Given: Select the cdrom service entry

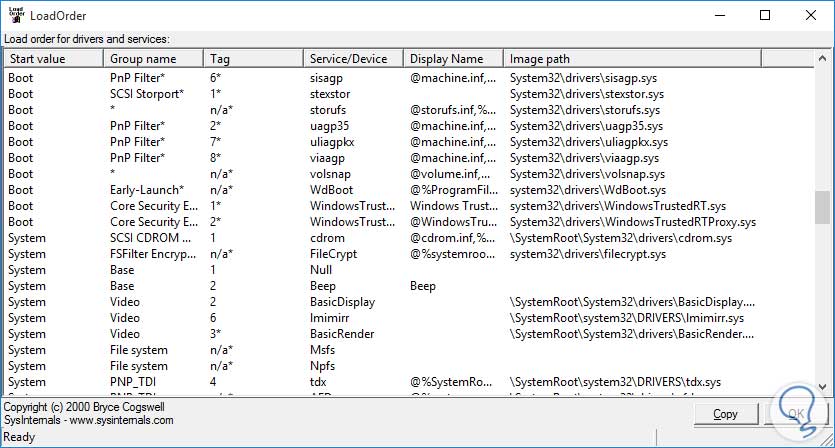Looking at the screenshot, I should pos(327,238).
